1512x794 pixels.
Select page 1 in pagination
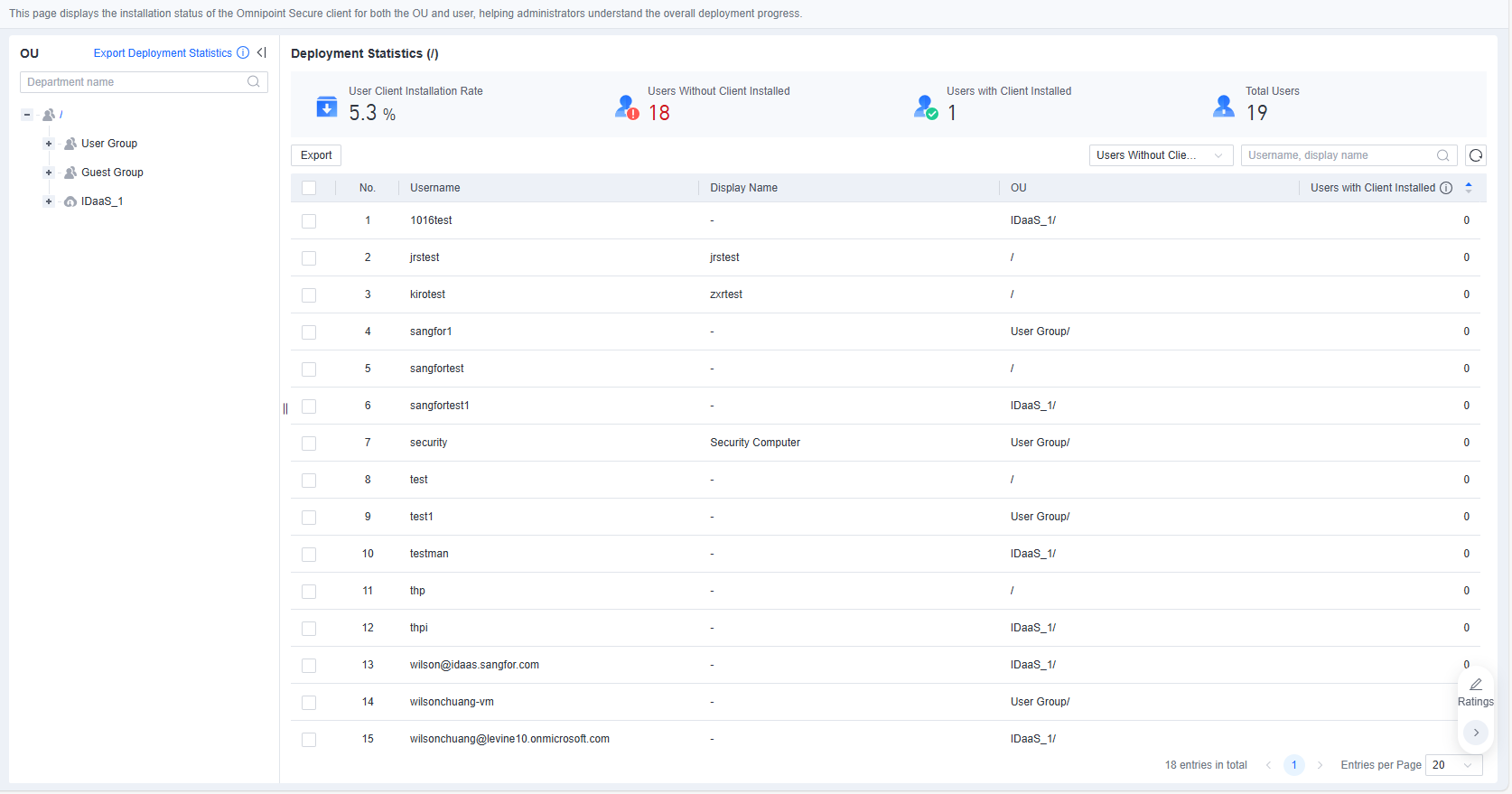(x=1293, y=765)
